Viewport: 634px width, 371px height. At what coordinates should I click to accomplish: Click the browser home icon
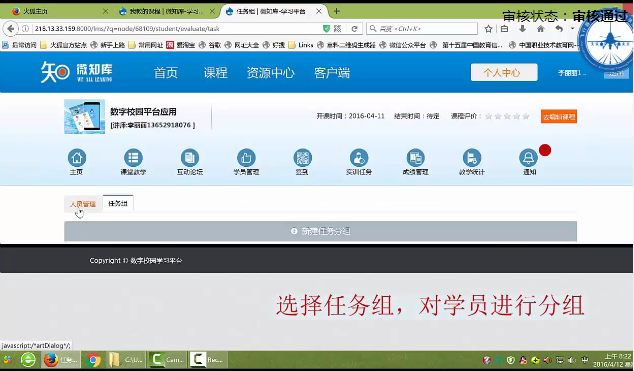(541, 29)
